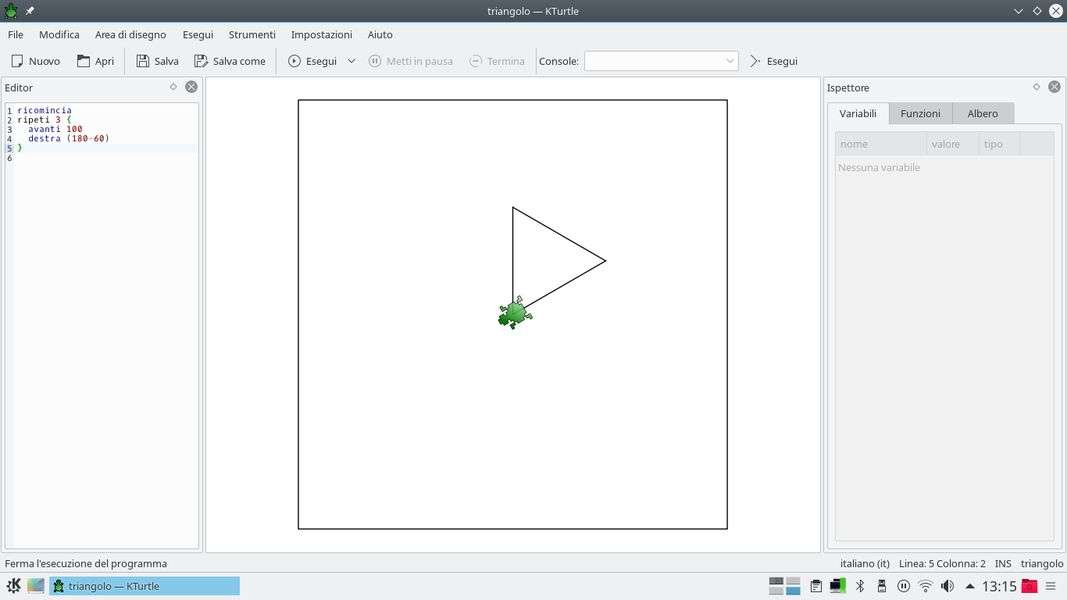Detach the Ispettore panel with diamond icon
The width and height of the screenshot is (1067, 600).
1036,87
